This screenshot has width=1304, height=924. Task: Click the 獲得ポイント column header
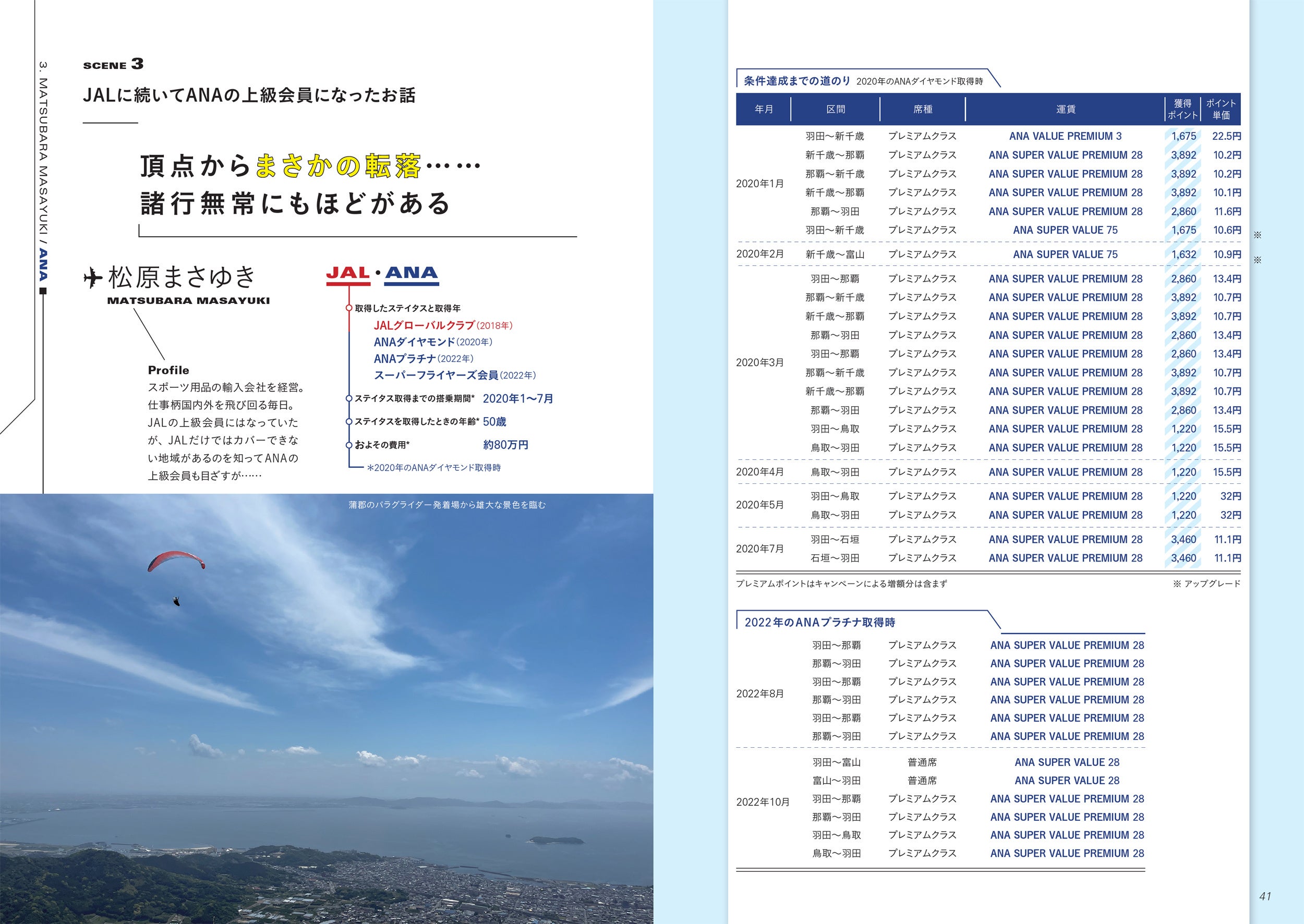point(1182,109)
